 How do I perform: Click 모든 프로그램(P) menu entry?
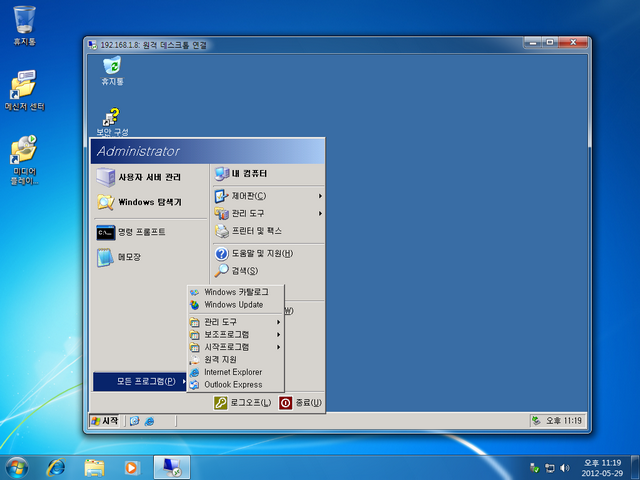coord(140,382)
